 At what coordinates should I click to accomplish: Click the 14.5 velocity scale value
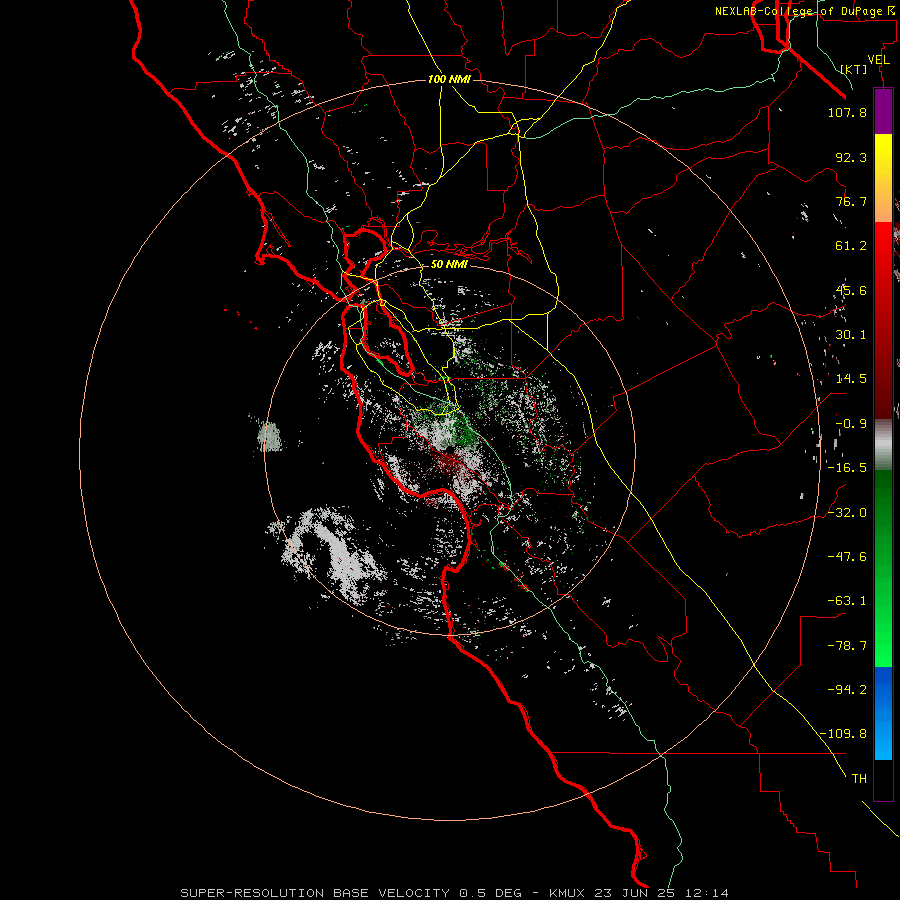[x=851, y=379]
